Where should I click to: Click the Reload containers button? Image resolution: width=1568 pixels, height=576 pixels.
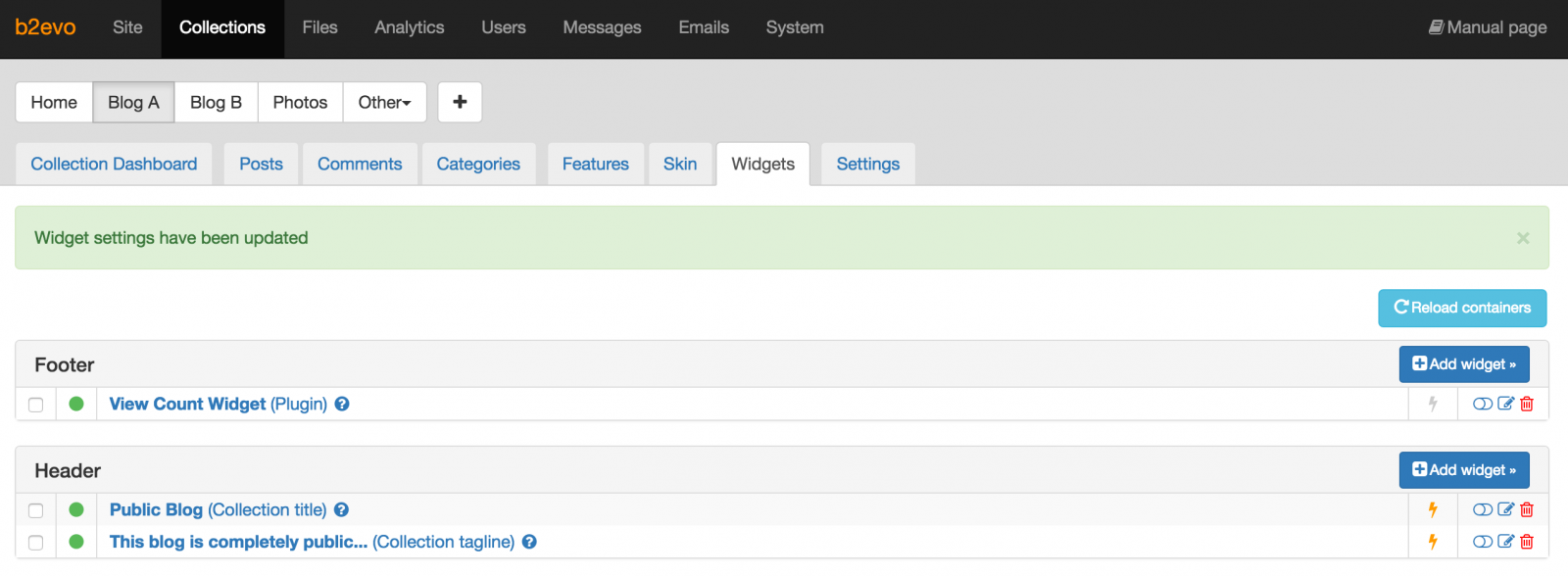click(1462, 308)
